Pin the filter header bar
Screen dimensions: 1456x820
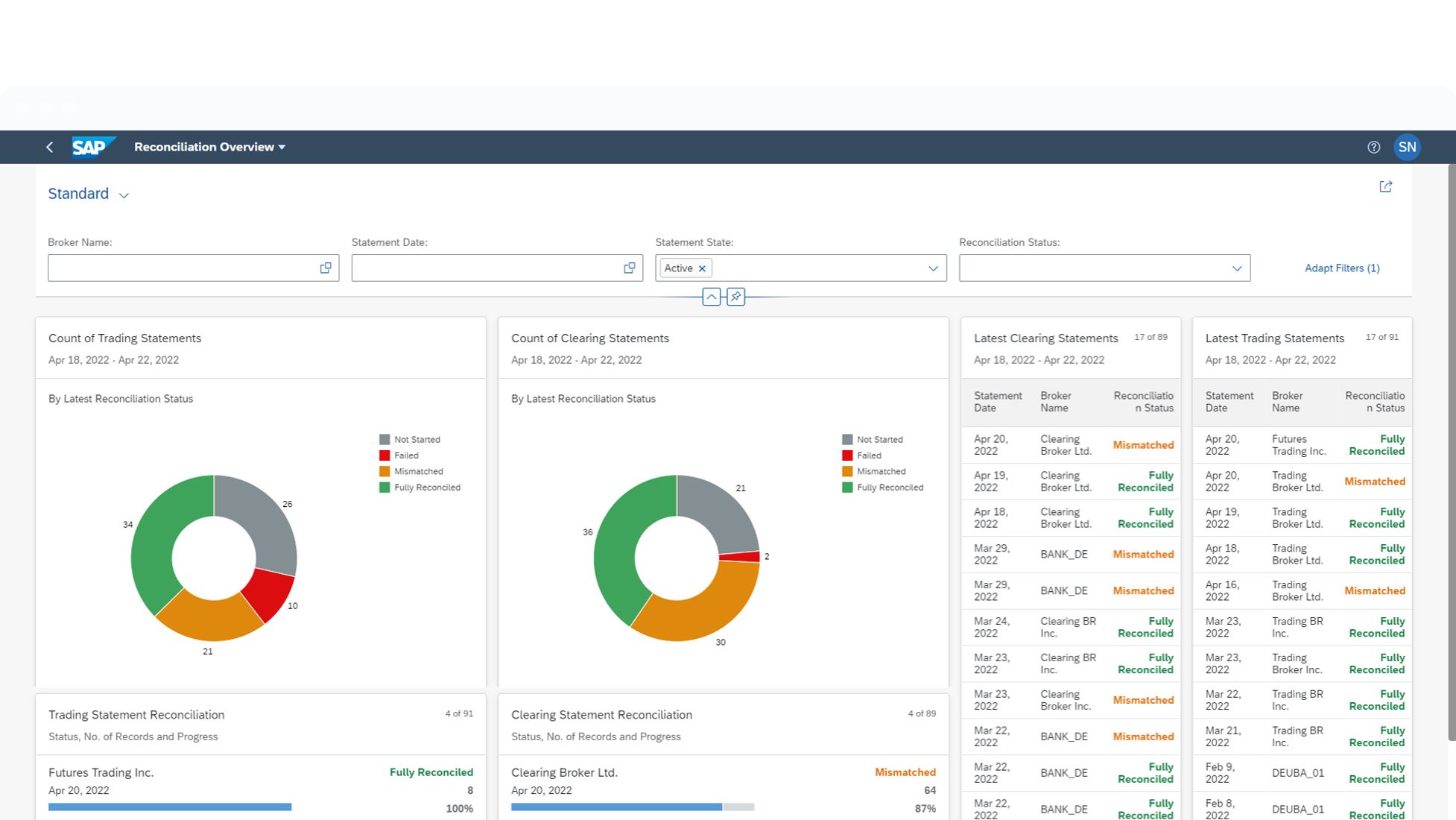(x=735, y=297)
